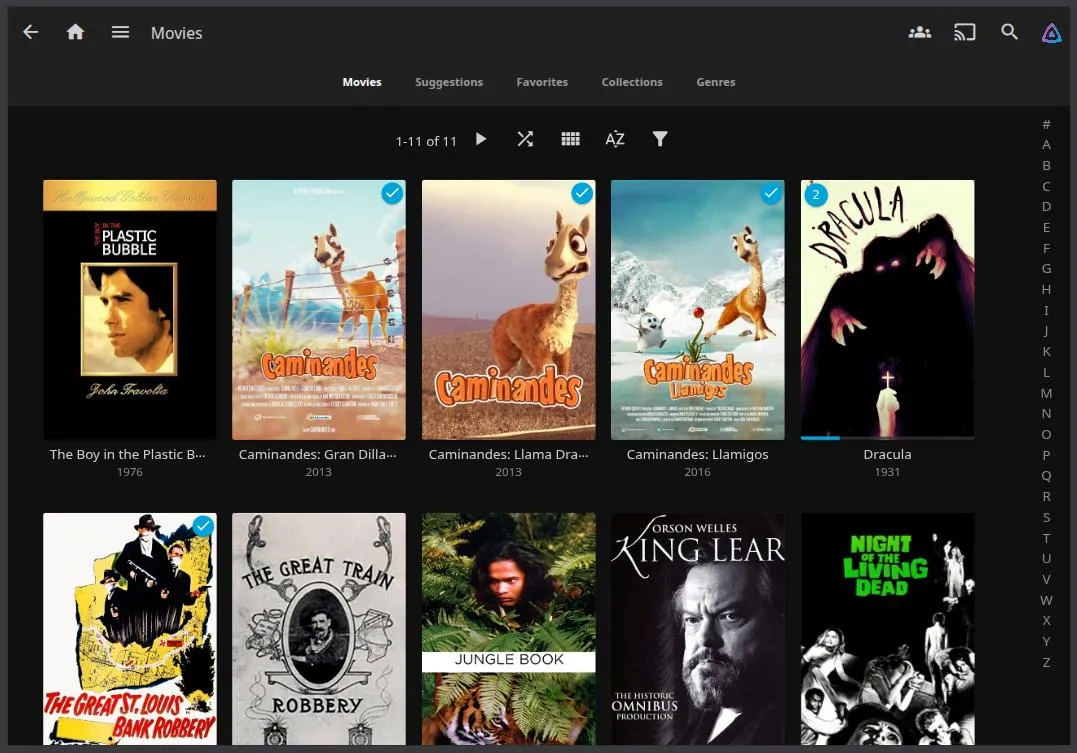Jump to letter B in alphabet picker
This screenshot has height=753, width=1077.
point(1046,165)
